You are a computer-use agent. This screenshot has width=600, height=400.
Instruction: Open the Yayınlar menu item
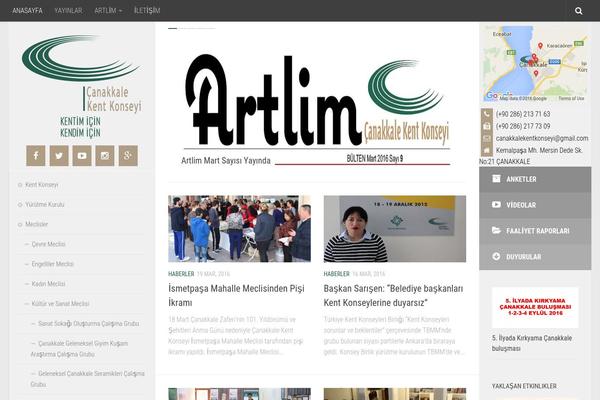[x=68, y=10]
